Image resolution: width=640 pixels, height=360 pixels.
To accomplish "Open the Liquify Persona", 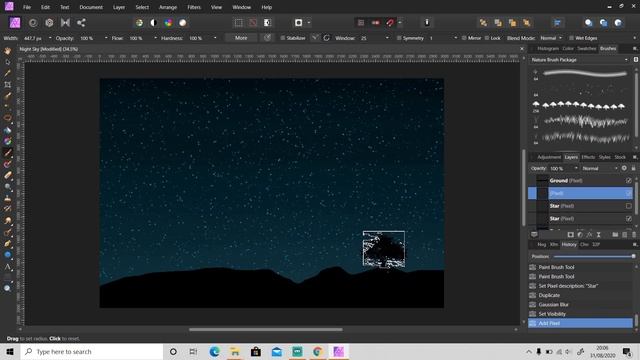I will tap(33, 23).
